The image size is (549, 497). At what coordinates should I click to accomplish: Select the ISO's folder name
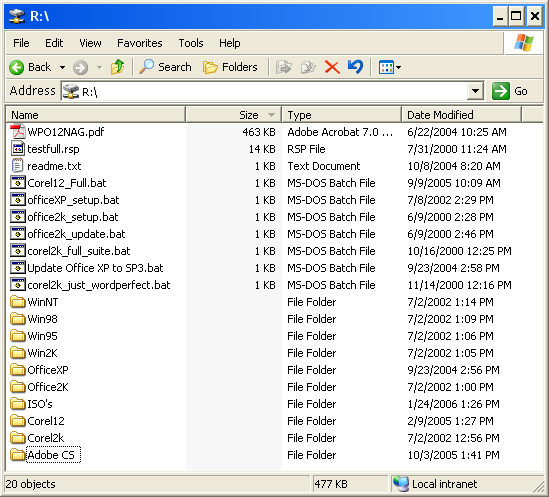click(40, 404)
